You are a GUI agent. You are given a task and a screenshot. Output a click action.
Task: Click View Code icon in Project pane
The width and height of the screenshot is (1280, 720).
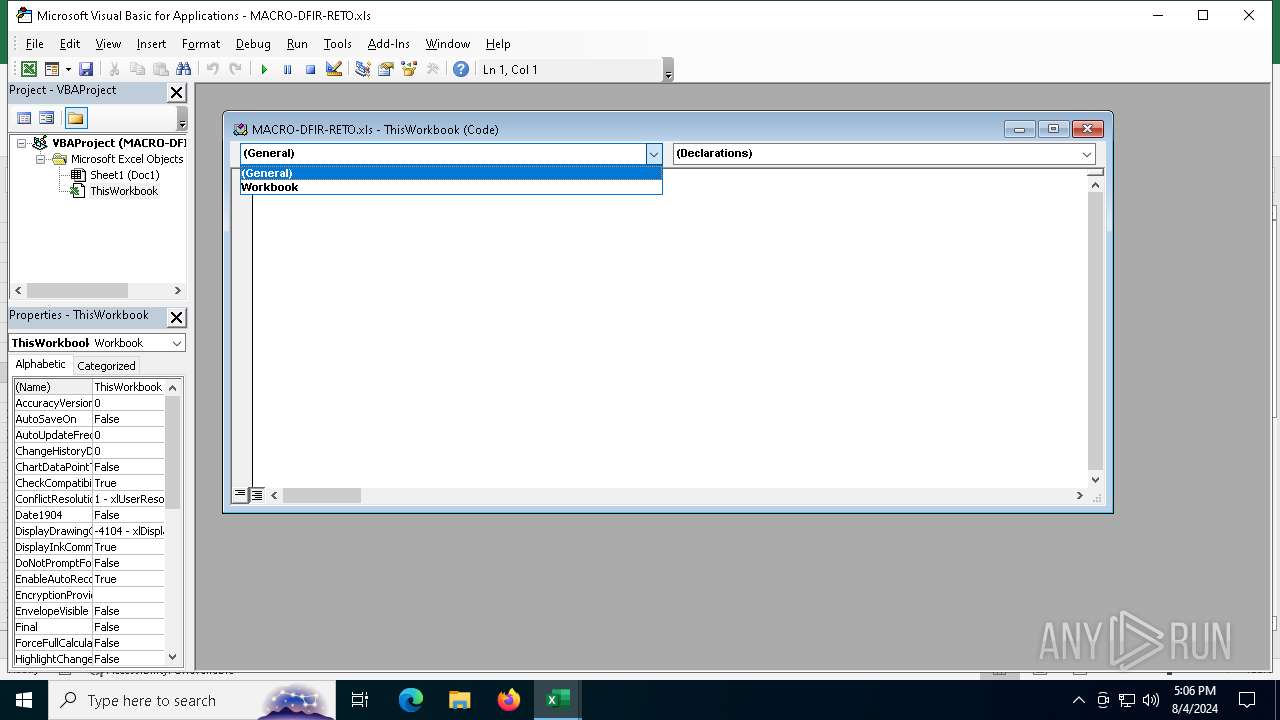coord(24,118)
